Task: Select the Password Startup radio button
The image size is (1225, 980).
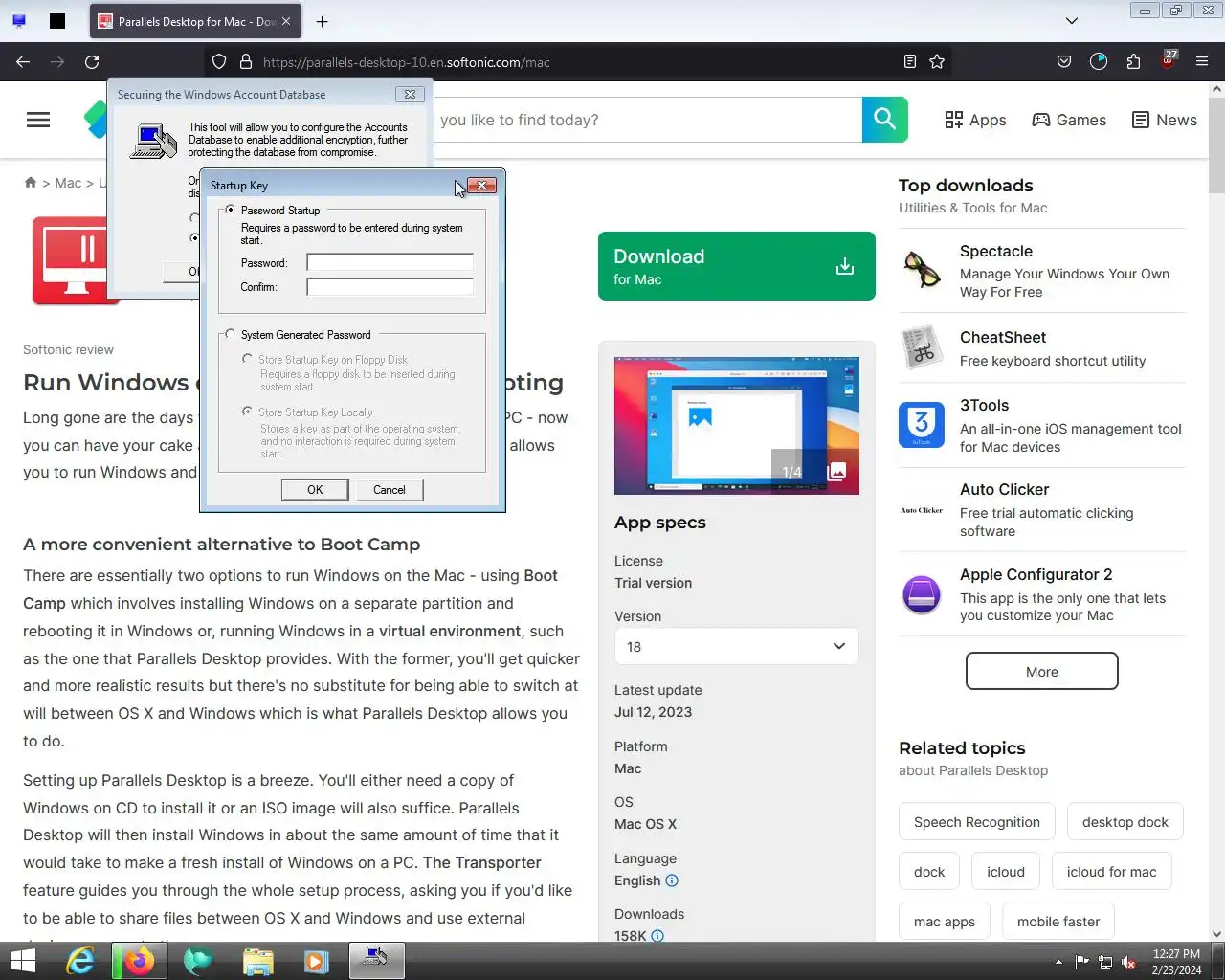Action: pyautogui.click(x=230, y=210)
